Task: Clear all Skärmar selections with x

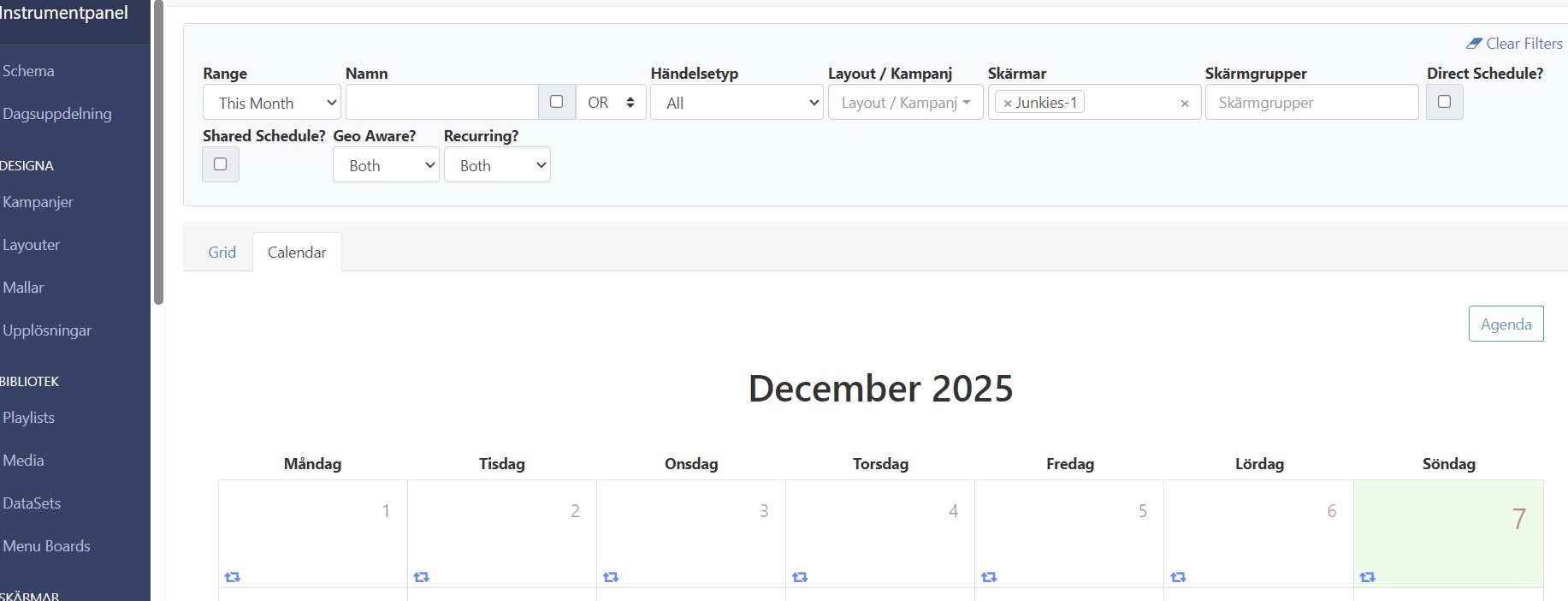Action: [x=1185, y=104]
